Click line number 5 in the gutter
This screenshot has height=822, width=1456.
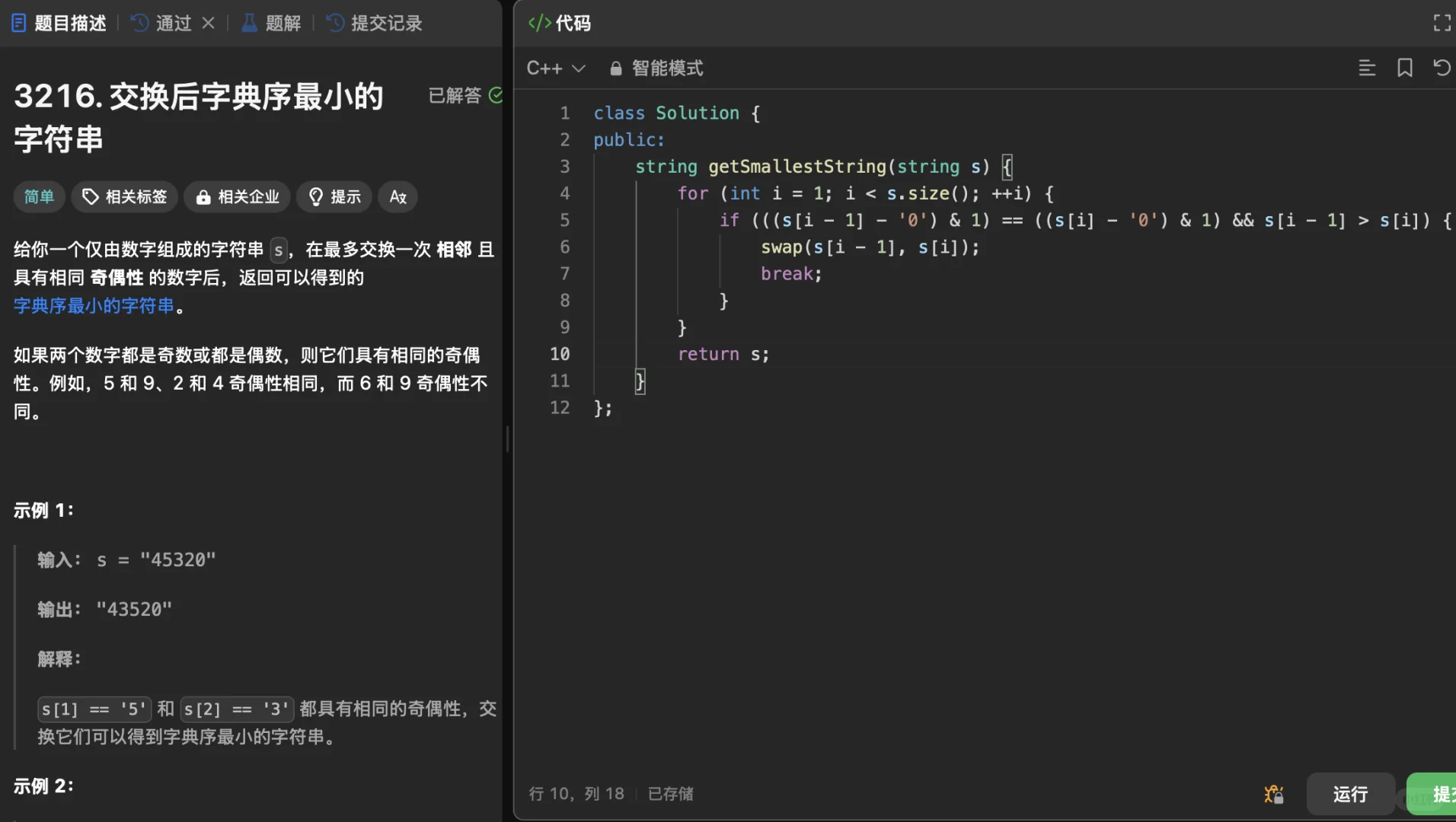pyautogui.click(x=564, y=220)
